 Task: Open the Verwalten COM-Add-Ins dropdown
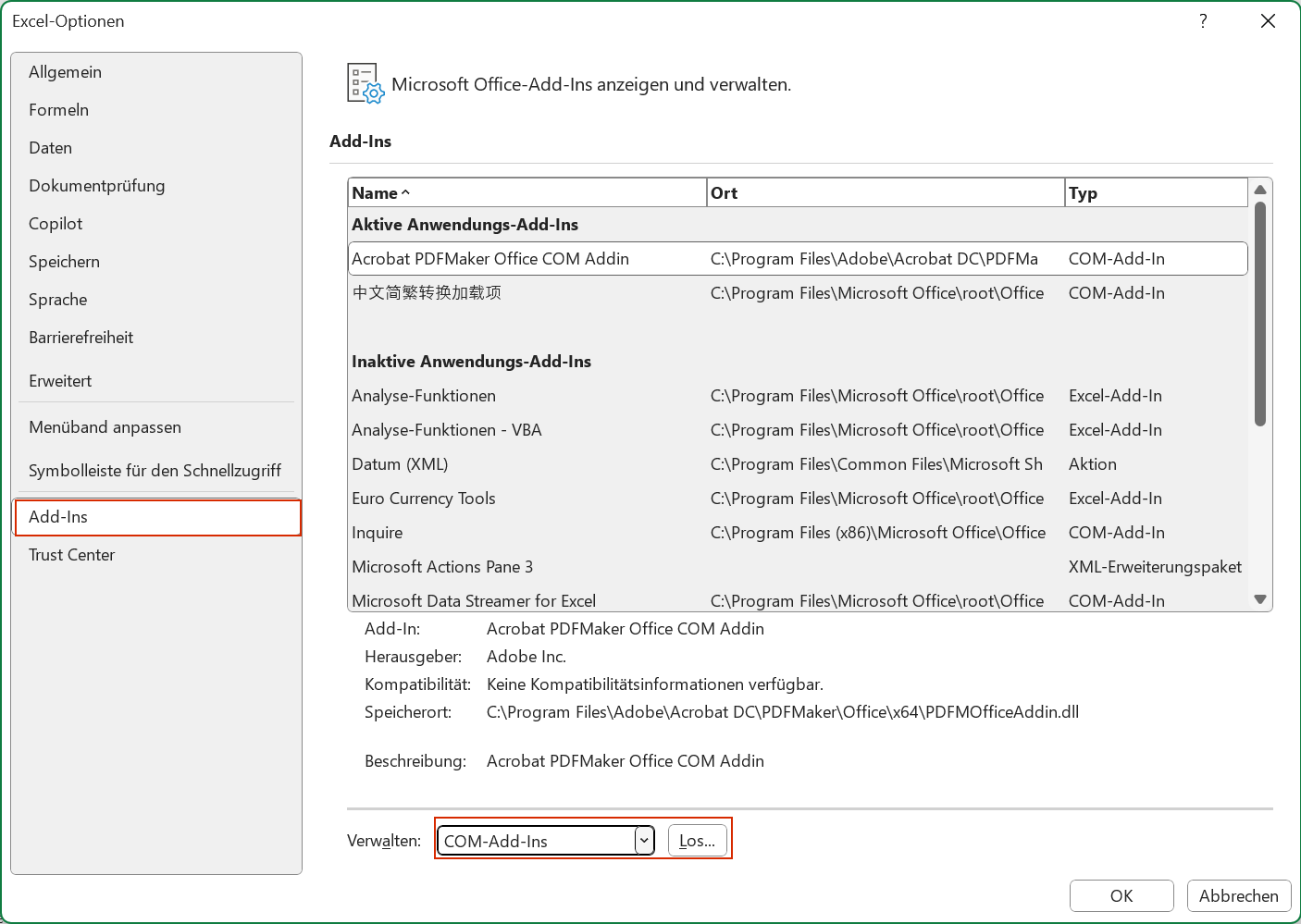point(644,841)
